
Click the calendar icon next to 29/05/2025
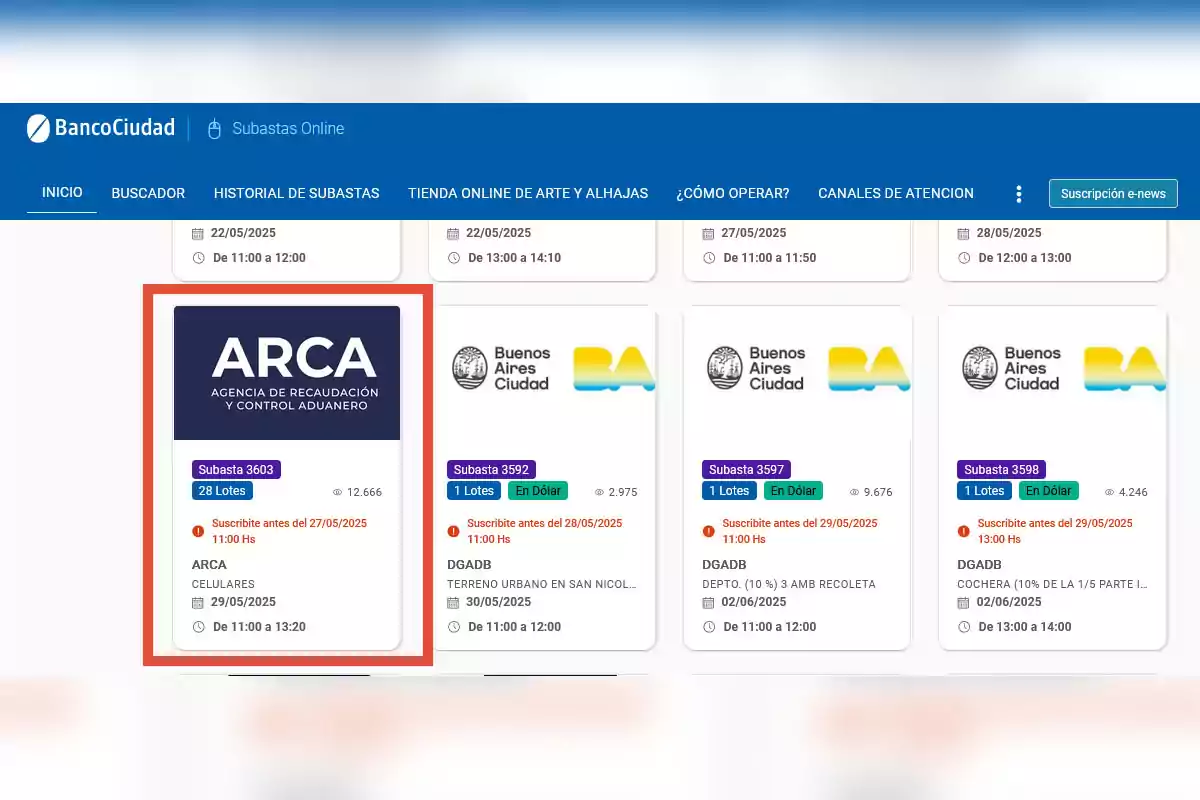(x=198, y=603)
